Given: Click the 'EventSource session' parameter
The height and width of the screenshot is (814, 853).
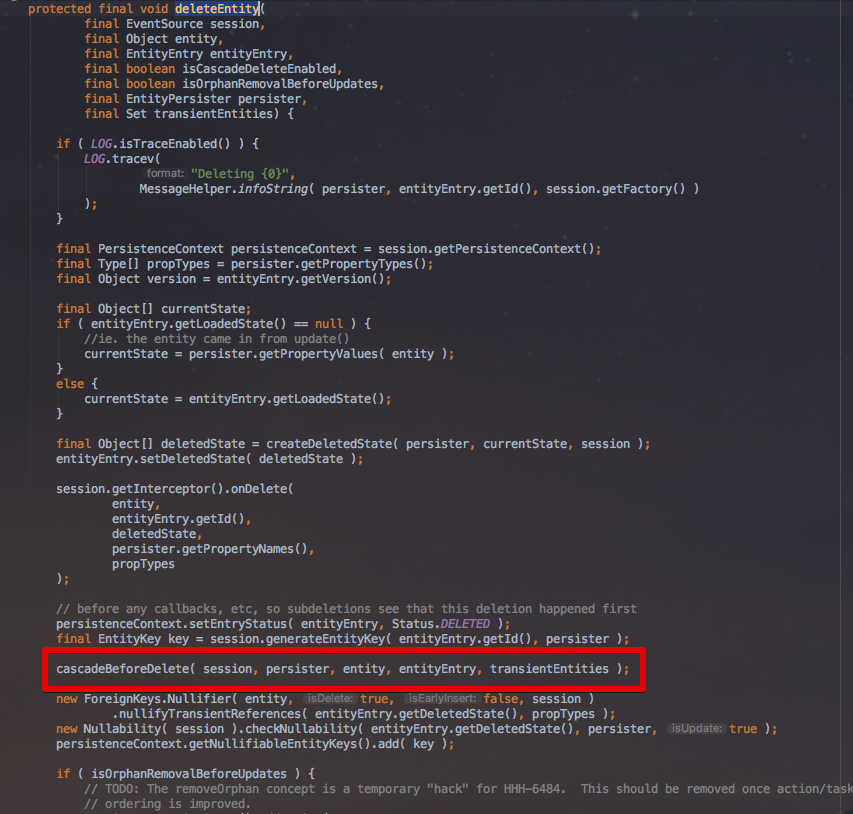Looking at the screenshot, I should 193,24.
